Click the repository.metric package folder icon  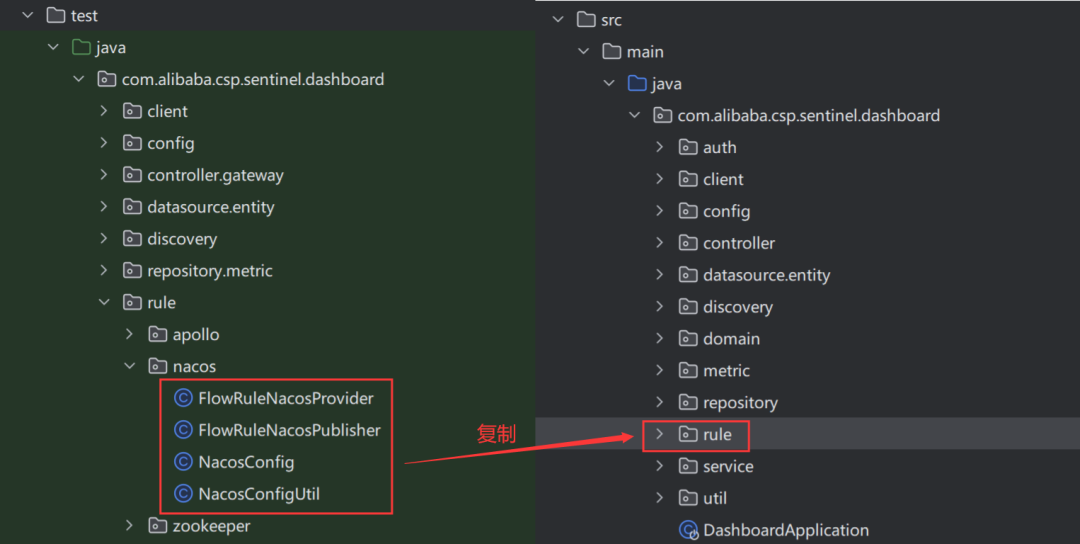[x=132, y=271]
